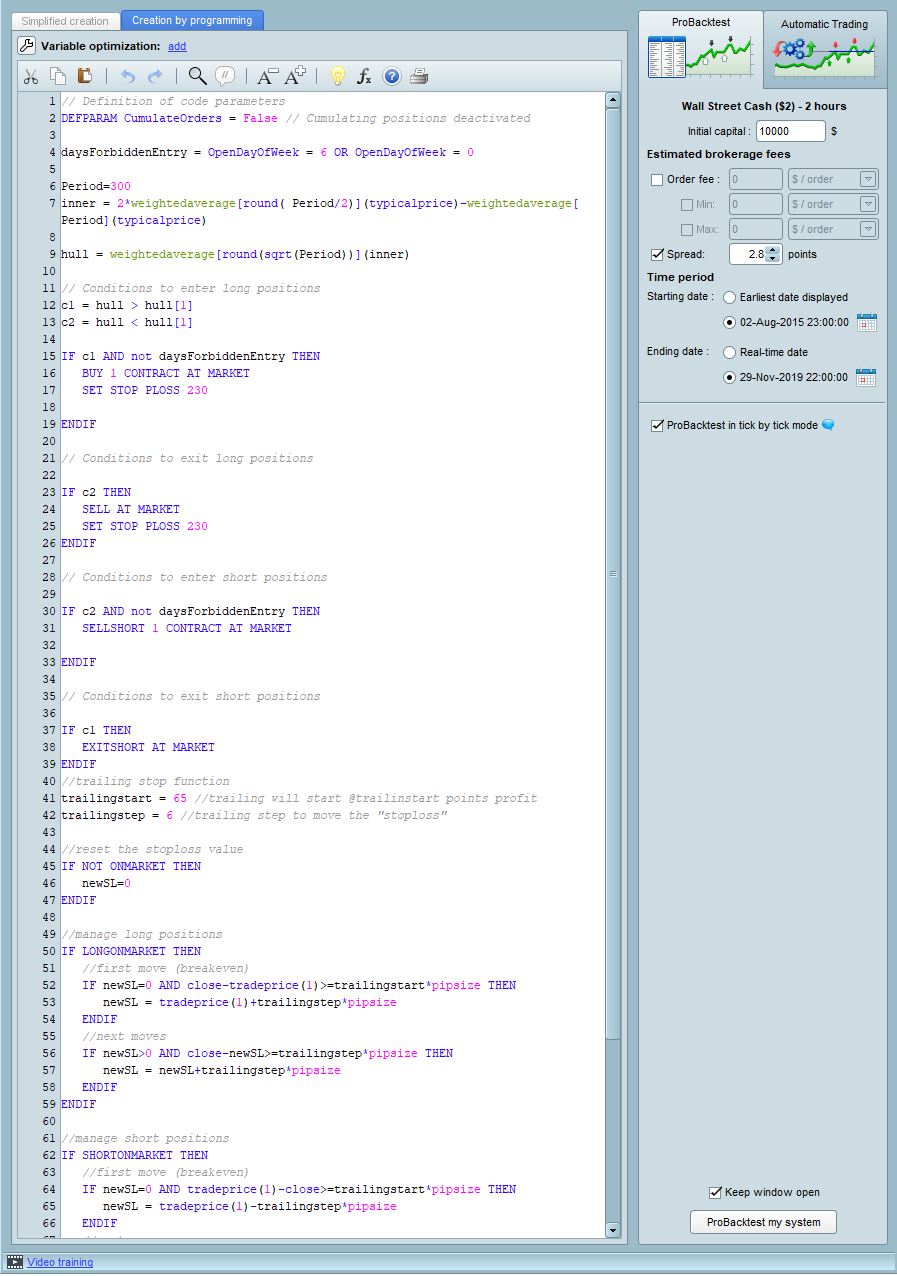The height and width of the screenshot is (1276, 897).
Task: Click the code editor scrollbar down arrow
Action: click(x=613, y=1230)
